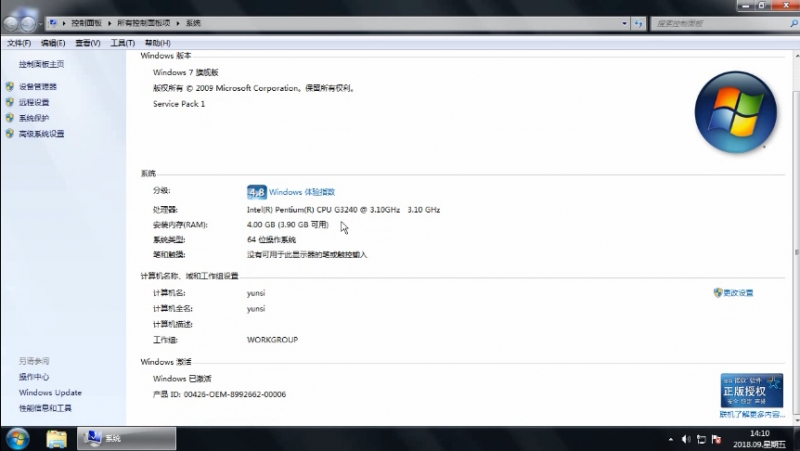
Task: Open 设备管理器 link
Action: pyautogui.click(x=38, y=87)
